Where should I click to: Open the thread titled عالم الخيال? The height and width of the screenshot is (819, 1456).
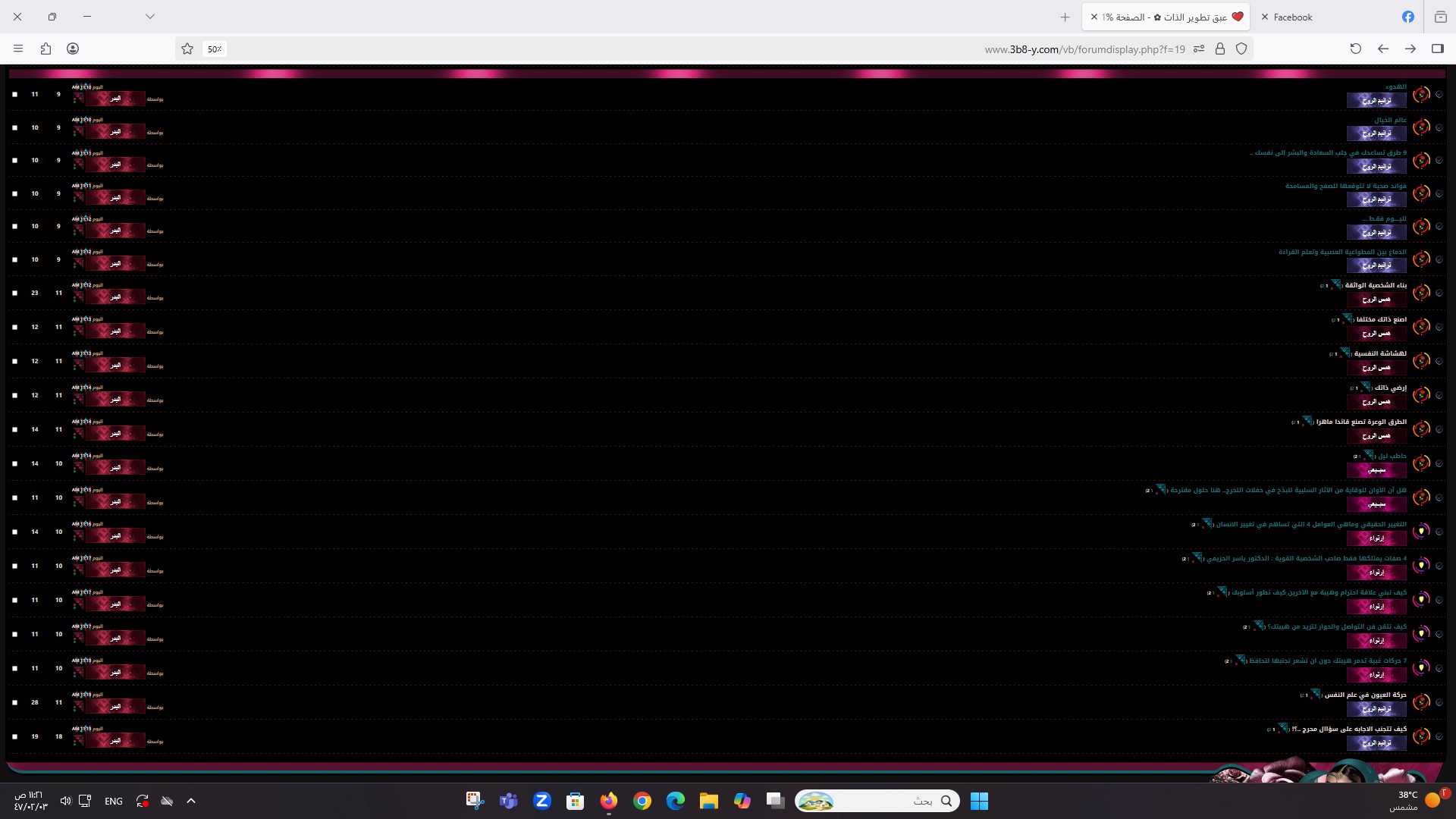pos(1390,120)
